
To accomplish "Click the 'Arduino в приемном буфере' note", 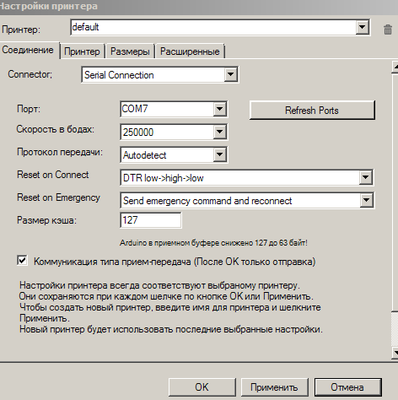I will (213, 243).
